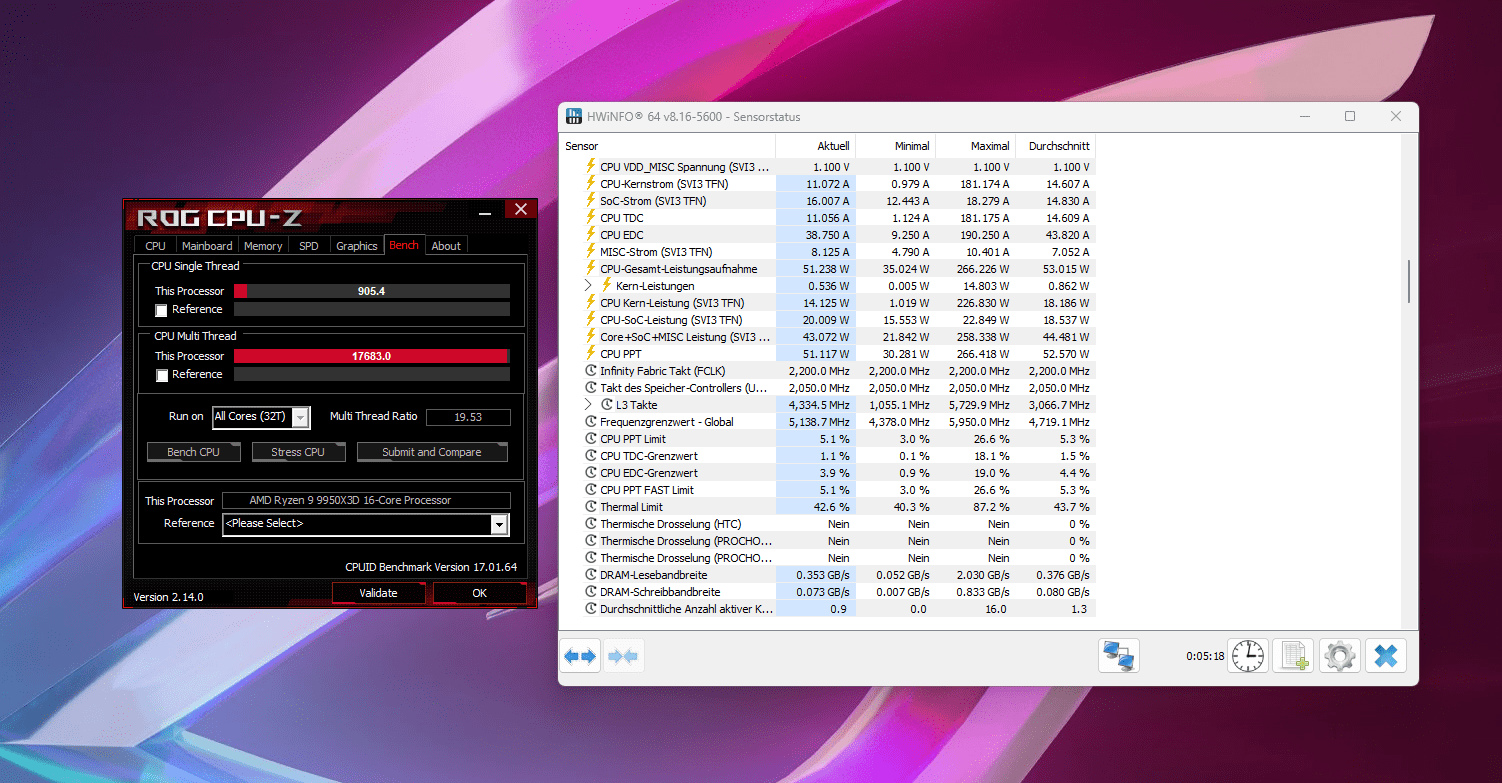Click the clock icon beside CPU PPT FAST Limit
The height and width of the screenshot is (783, 1502).
pyautogui.click(x=591, y=490)
